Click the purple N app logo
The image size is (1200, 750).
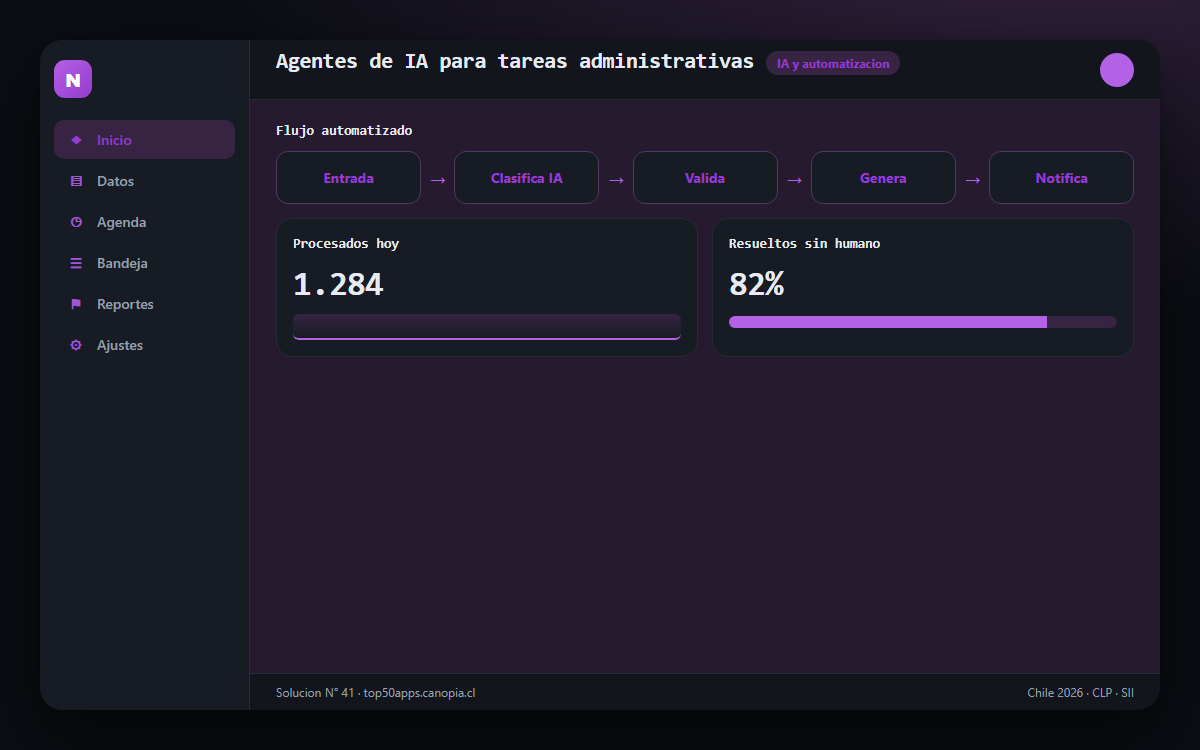point(73,79)
